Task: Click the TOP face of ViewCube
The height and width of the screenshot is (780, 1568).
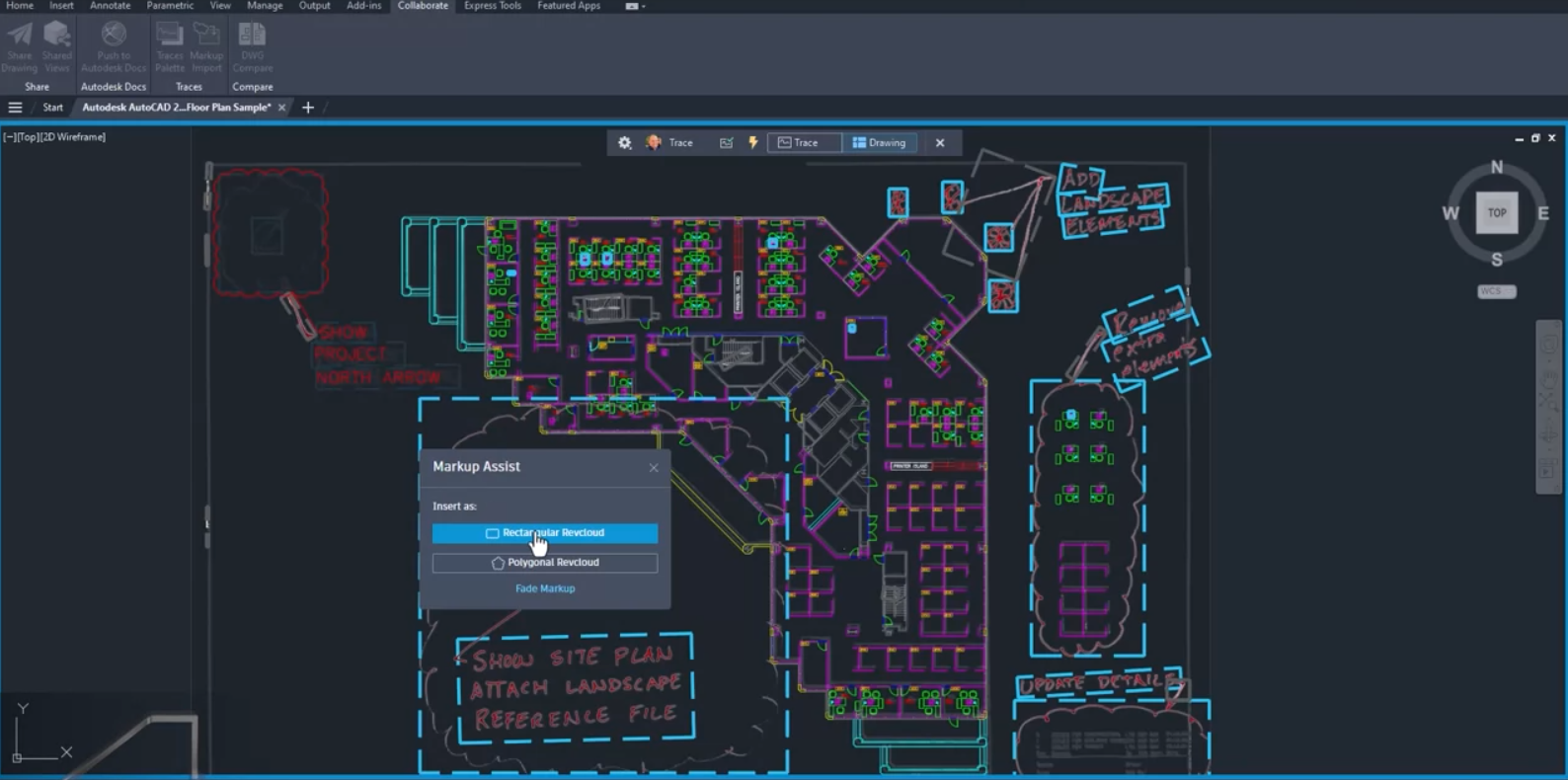Action: pyautogui.click(x=1496, y=213)
